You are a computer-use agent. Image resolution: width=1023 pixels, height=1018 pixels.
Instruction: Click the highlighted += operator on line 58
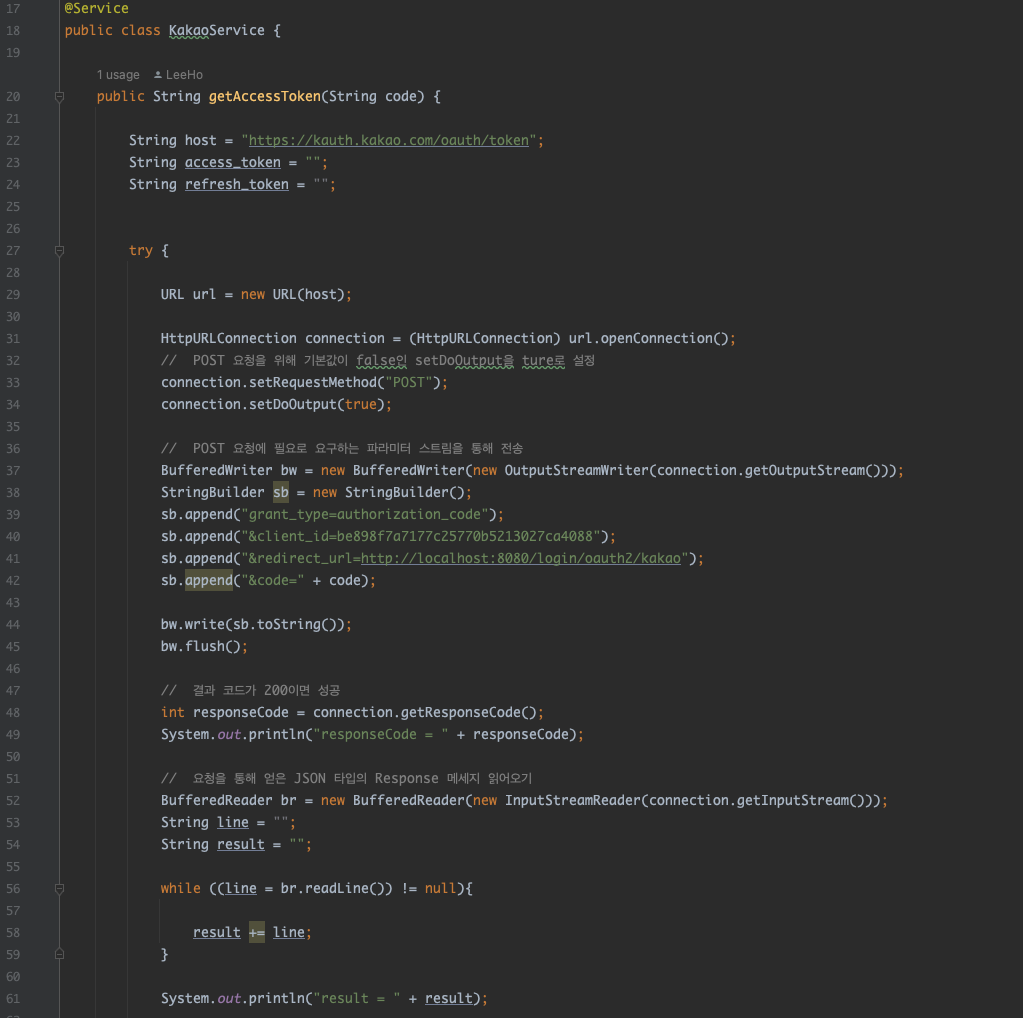click(257, 933)
